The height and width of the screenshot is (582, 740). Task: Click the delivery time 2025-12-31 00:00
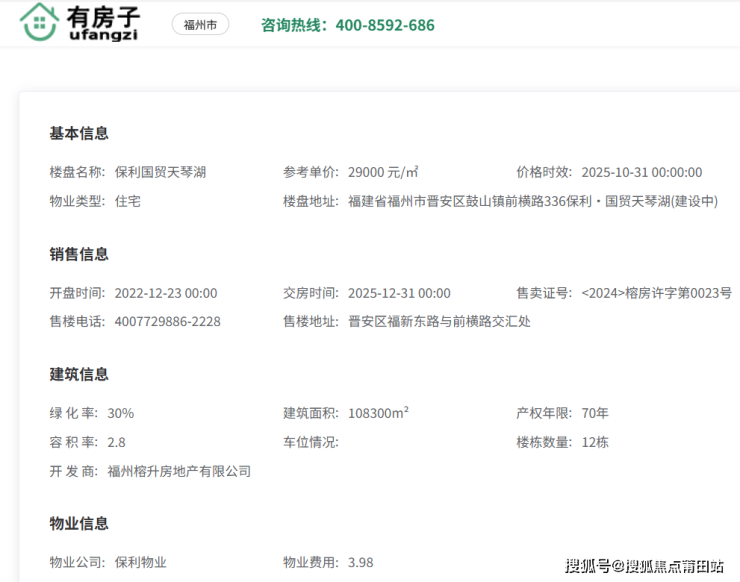point(399,293)
